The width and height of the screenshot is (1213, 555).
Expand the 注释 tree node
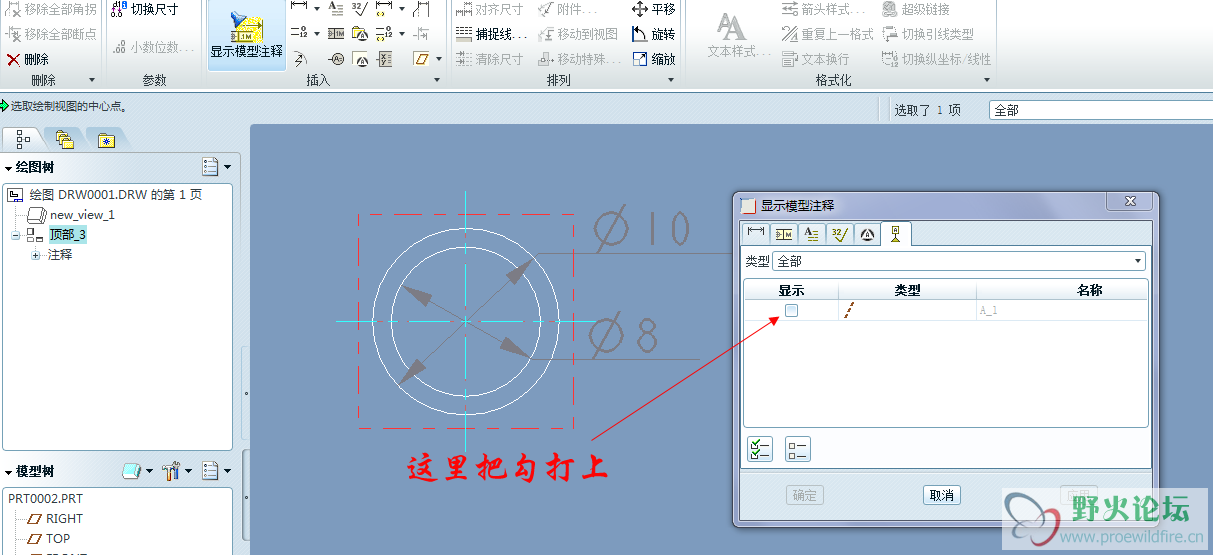36,255
